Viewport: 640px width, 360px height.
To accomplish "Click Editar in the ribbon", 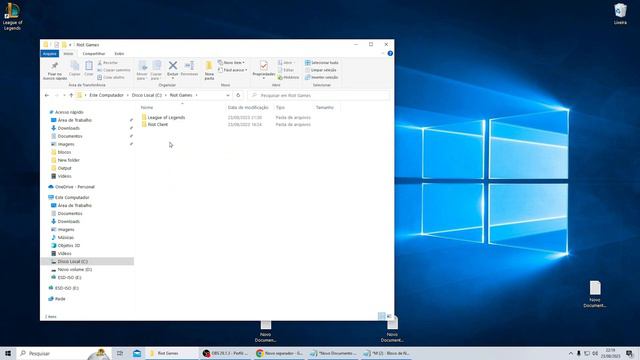I will tap(286, 70).
